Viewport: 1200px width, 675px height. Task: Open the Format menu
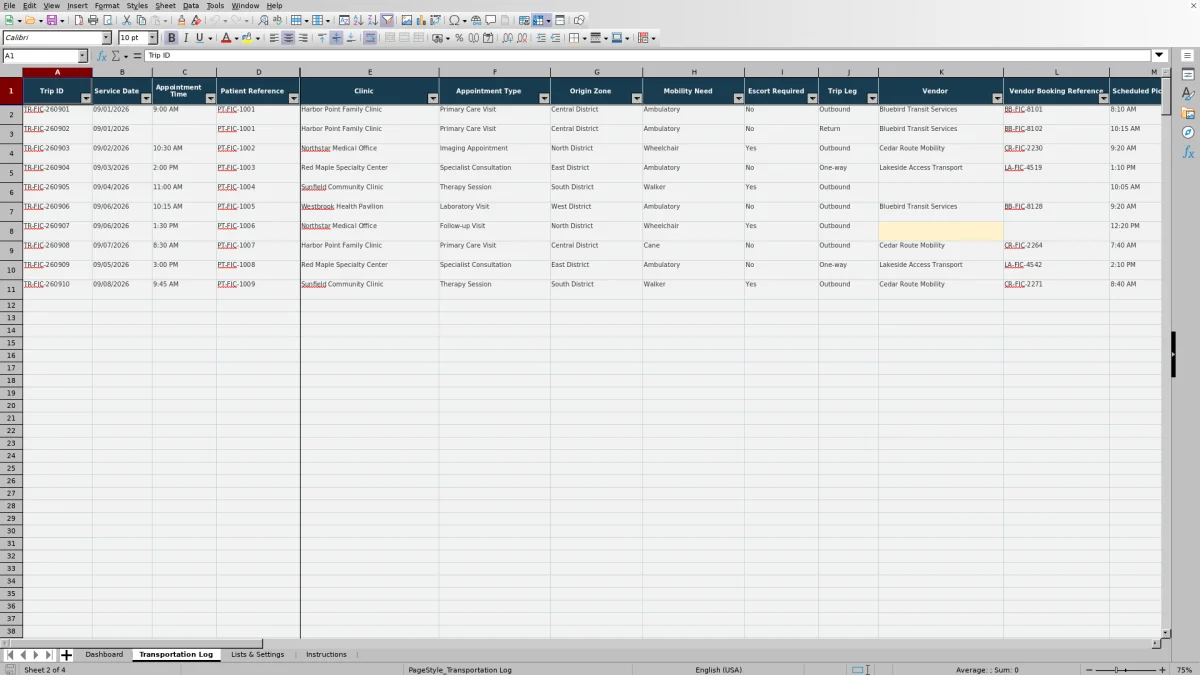(x=107, y=6)
